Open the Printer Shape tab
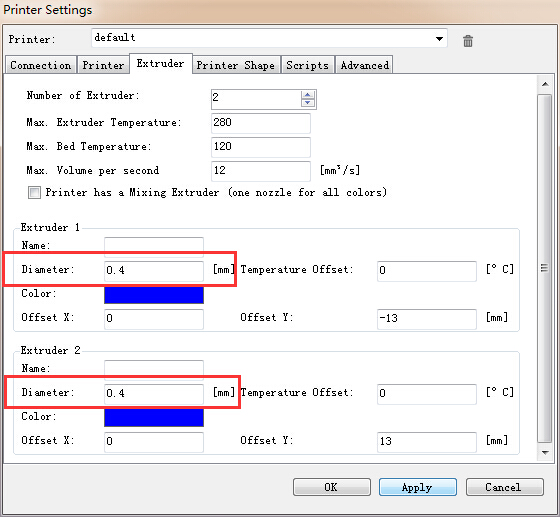Viewport: 560px width, 517px height. click(236, 65)
